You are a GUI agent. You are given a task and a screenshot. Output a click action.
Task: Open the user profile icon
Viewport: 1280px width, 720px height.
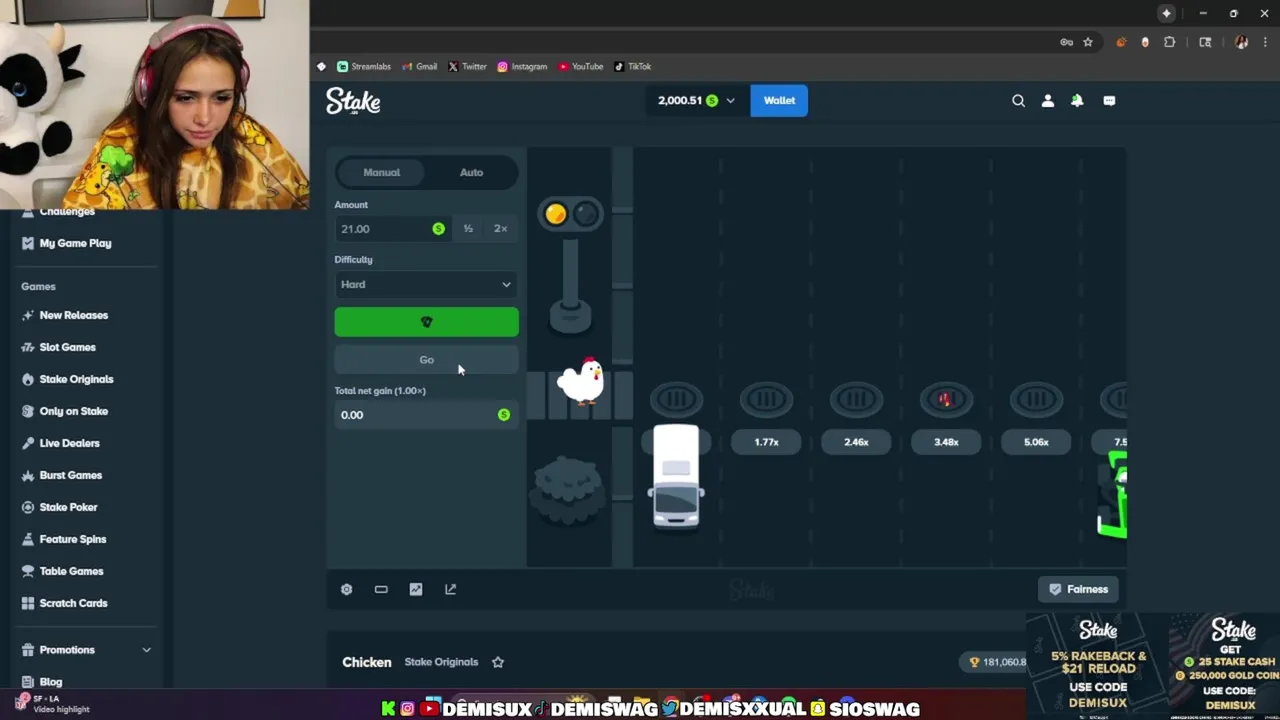pos(1047,100)
